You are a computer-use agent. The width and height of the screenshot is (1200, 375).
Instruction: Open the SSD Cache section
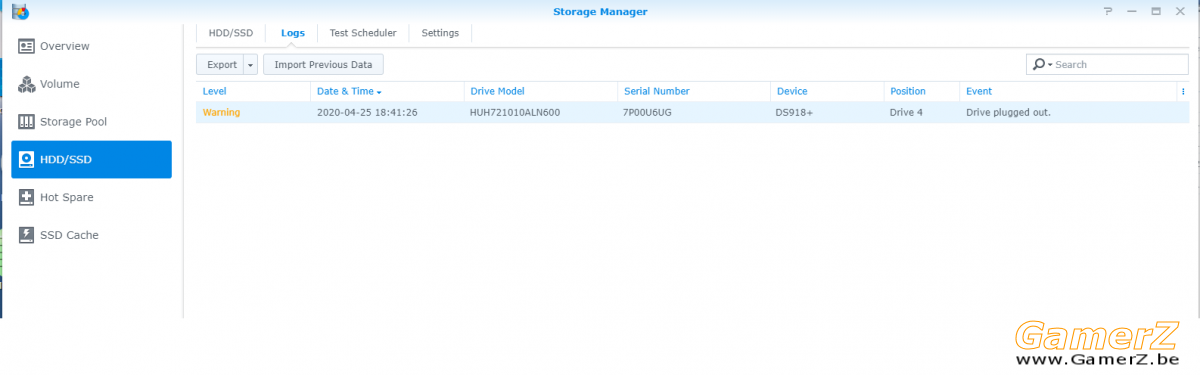[91, 235]
